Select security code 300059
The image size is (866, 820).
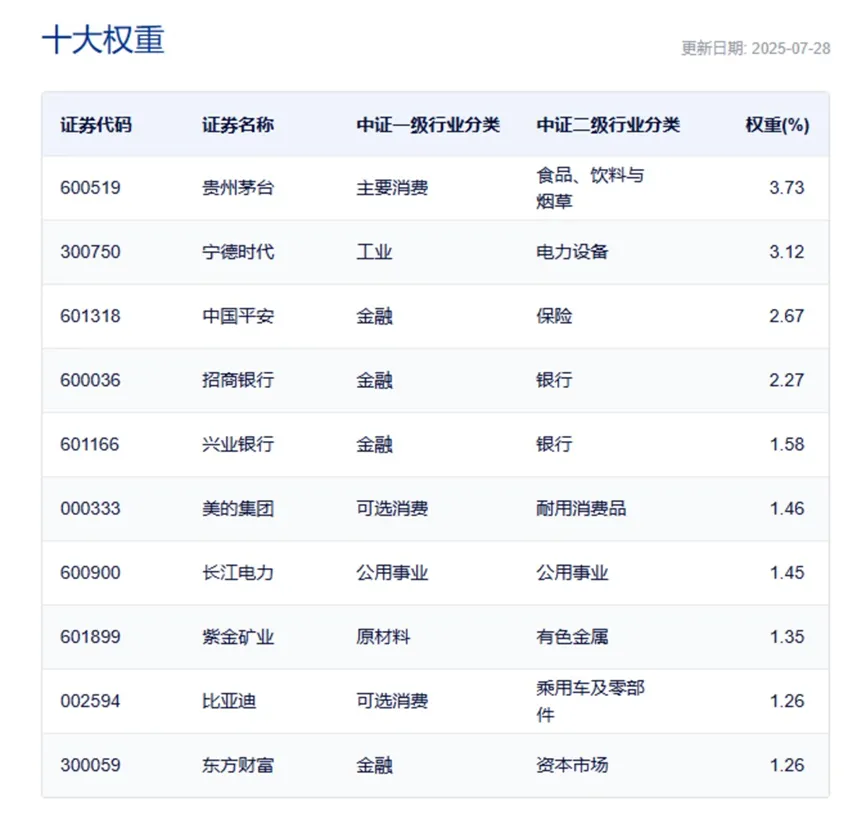(x=90, y=765)
